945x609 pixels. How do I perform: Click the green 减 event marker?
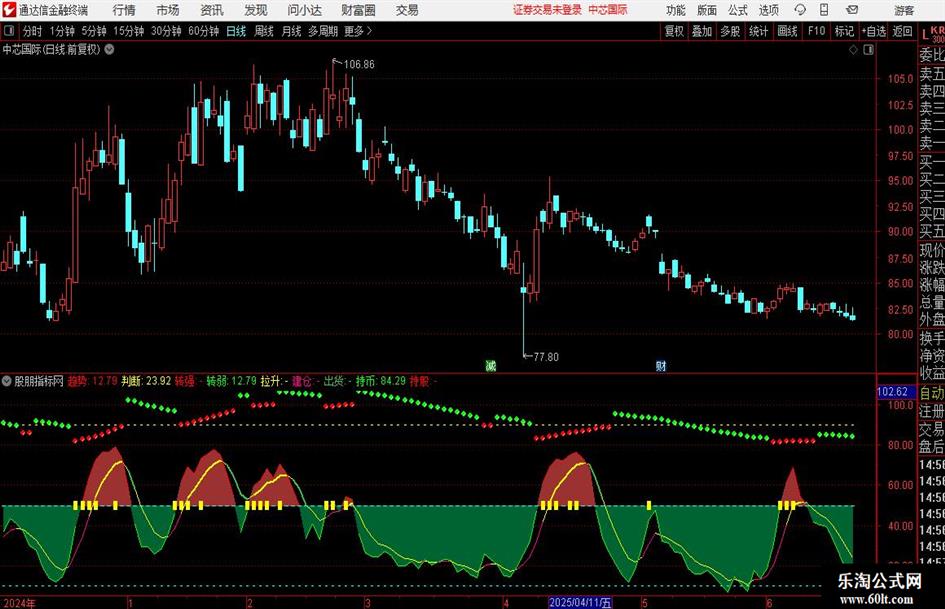(491, 365)
